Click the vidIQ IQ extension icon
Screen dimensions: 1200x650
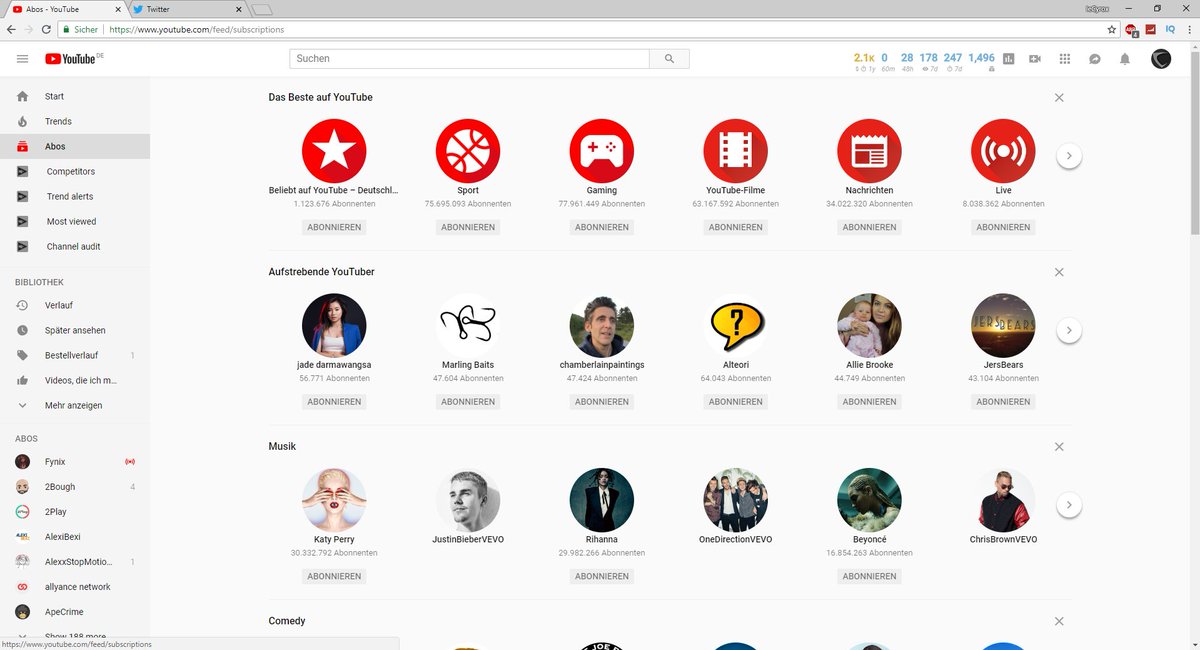(1170, 30)
